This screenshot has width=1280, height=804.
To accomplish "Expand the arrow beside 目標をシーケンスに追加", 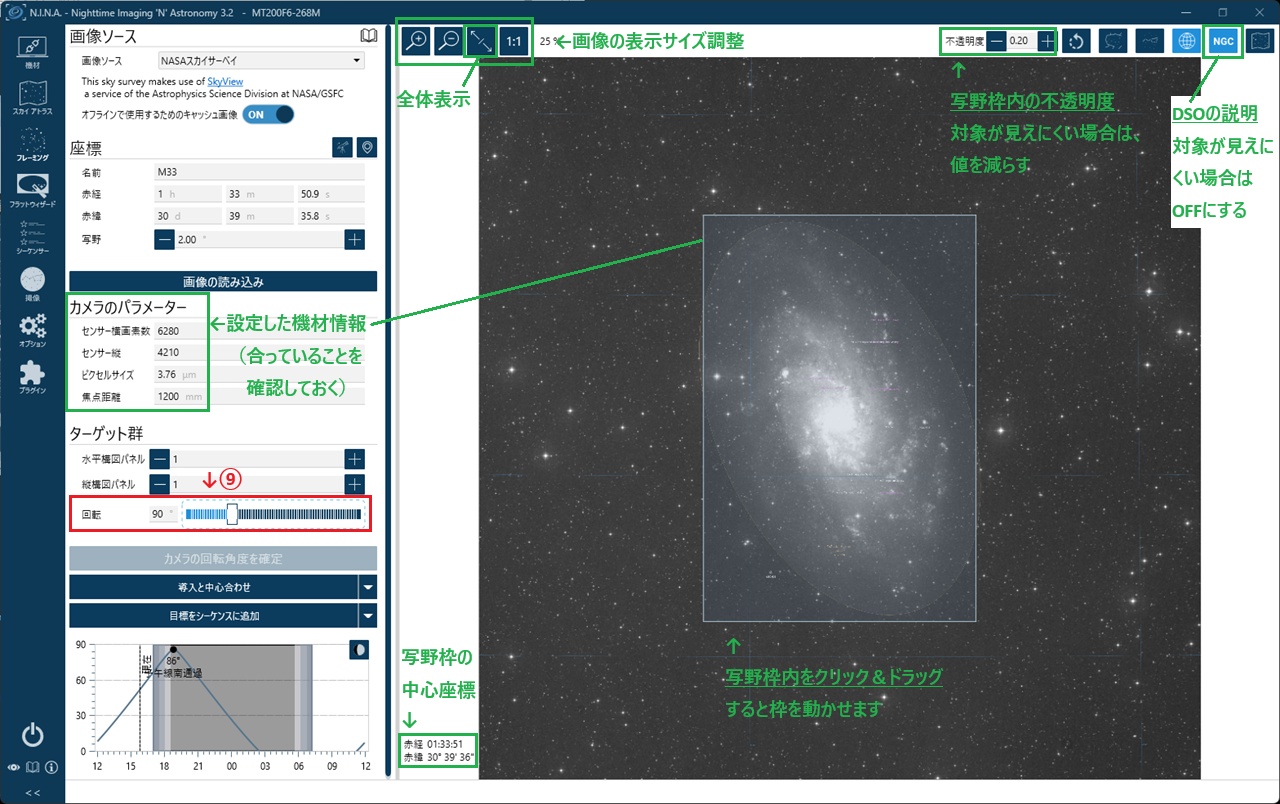I will pyautogui.click(x=368, y=615).
